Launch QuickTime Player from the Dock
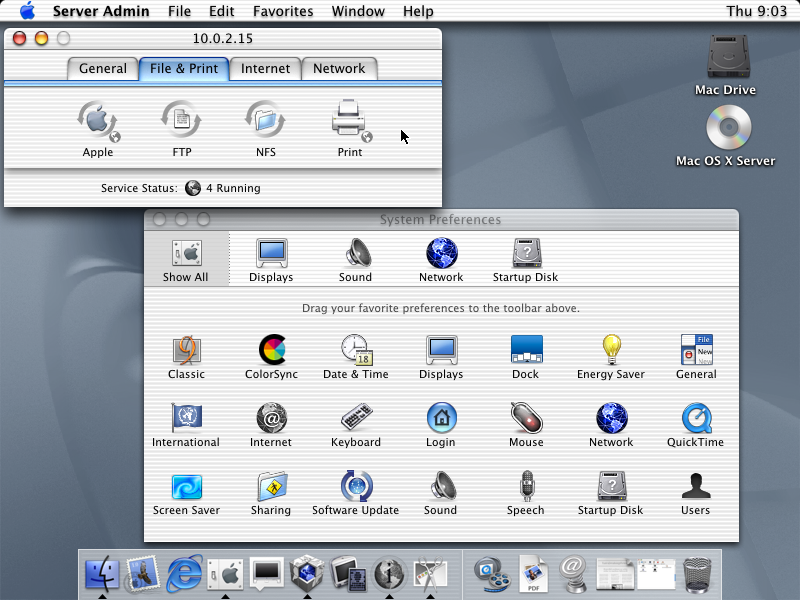Screen dimensions: 800x600 pos(492,574)
